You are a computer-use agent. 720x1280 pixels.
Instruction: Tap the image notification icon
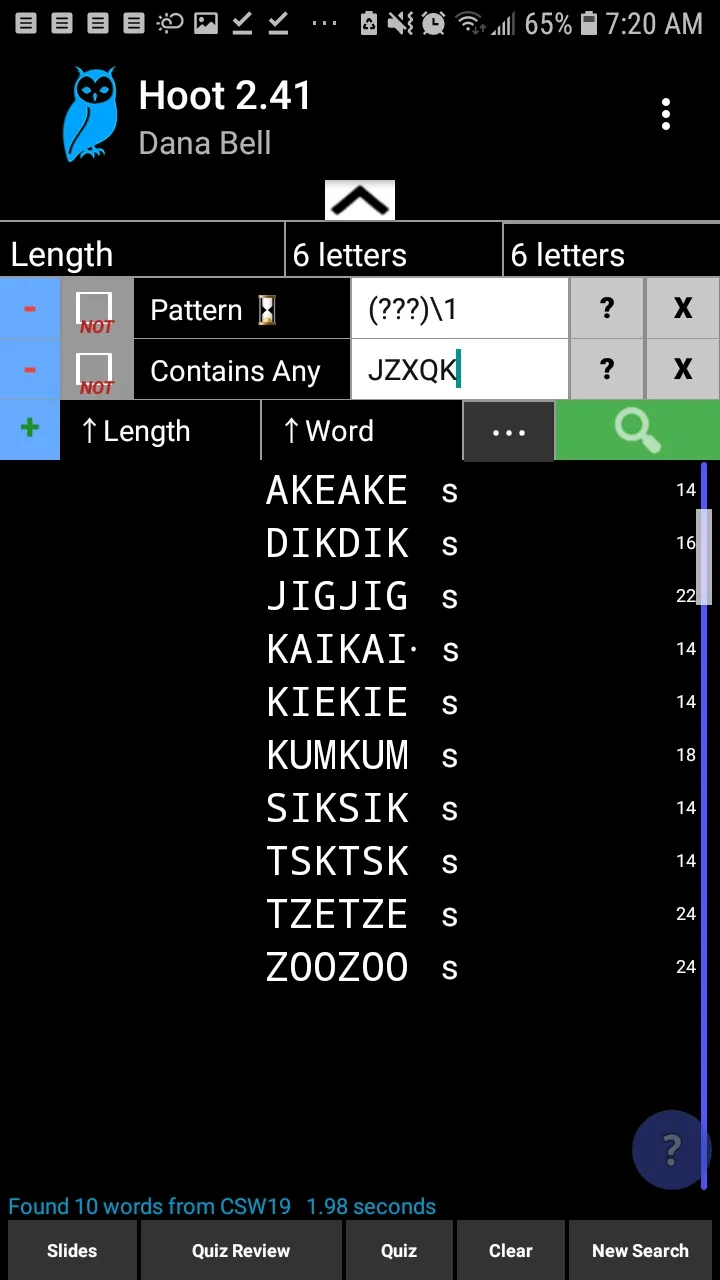(x=206, y=23)
